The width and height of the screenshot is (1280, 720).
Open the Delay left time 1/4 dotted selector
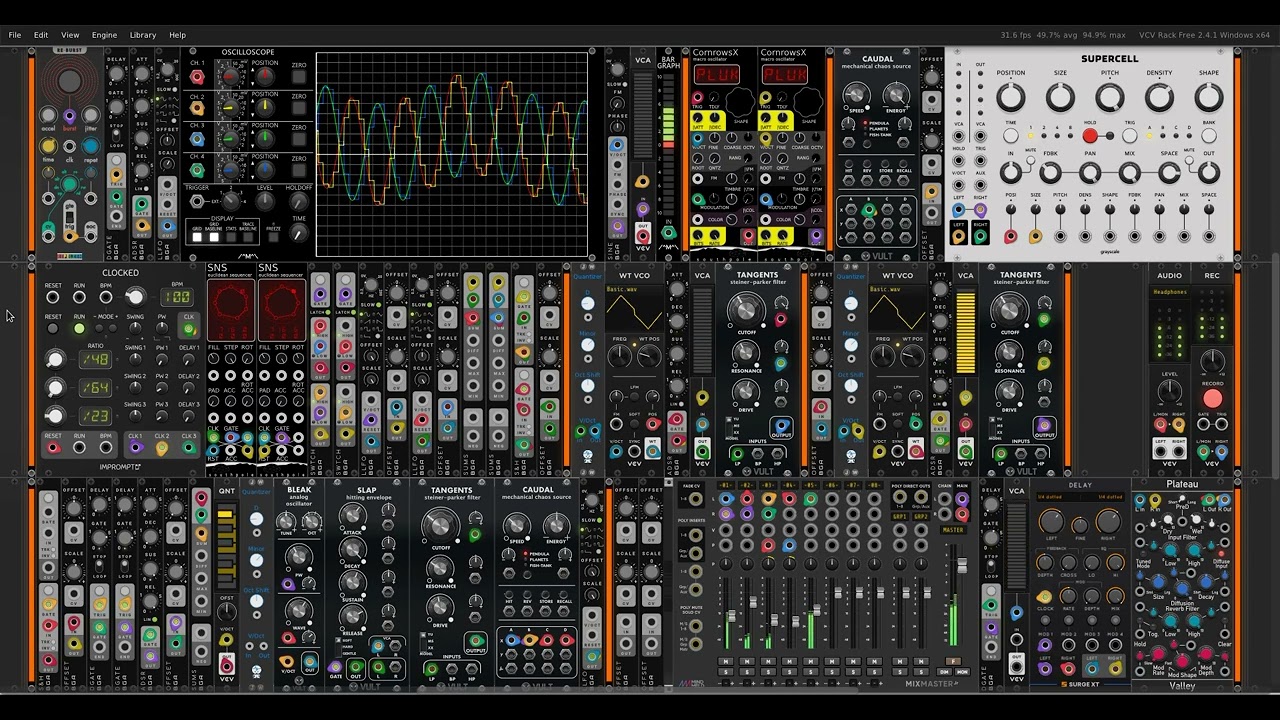pos(1049,497)
